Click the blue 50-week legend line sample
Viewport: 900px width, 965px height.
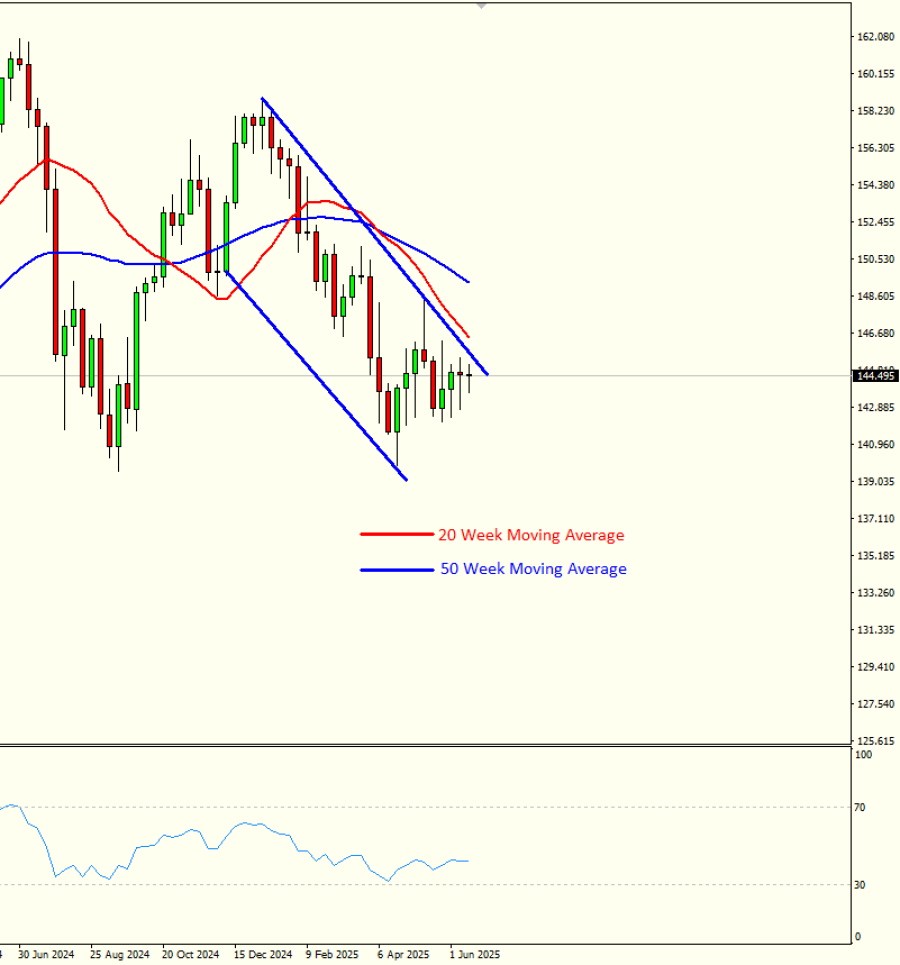[397, 569]
